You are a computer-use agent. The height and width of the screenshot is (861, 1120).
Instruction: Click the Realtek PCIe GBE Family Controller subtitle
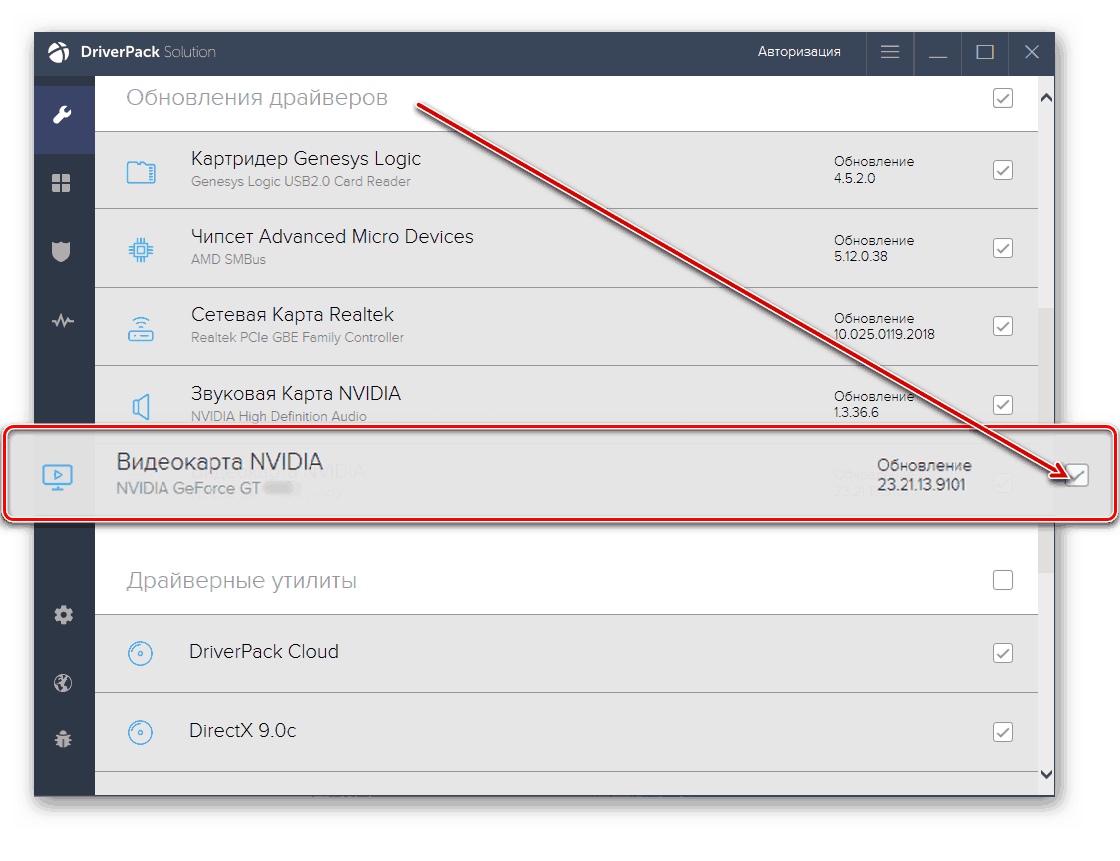[x=297, y=337]
